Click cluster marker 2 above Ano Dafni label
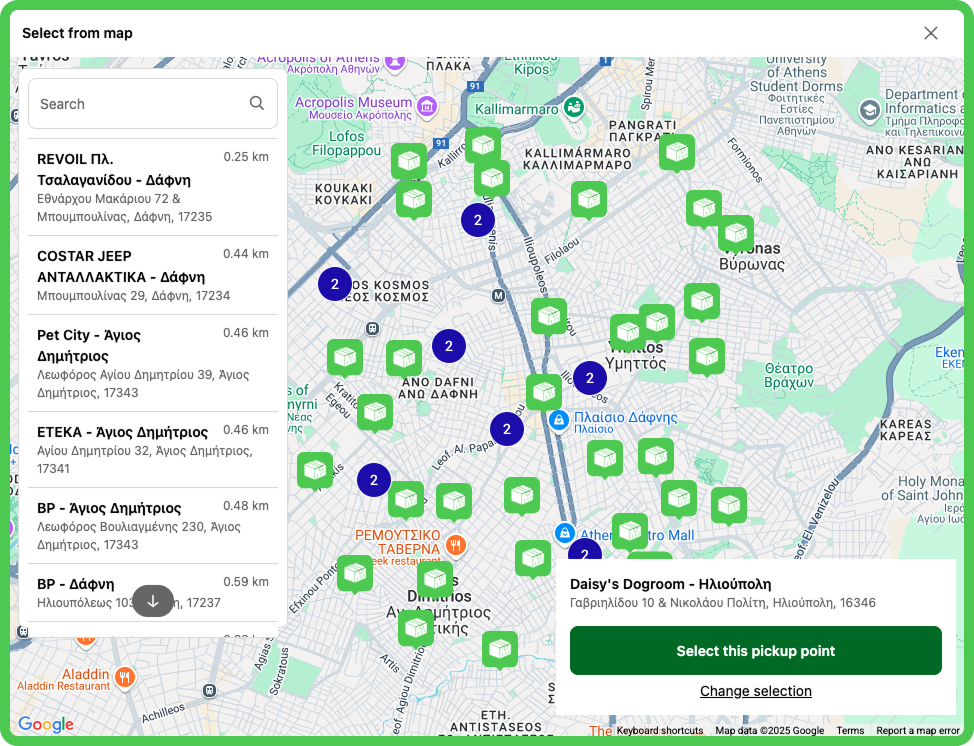974x746 pixels. pos(448,346)
